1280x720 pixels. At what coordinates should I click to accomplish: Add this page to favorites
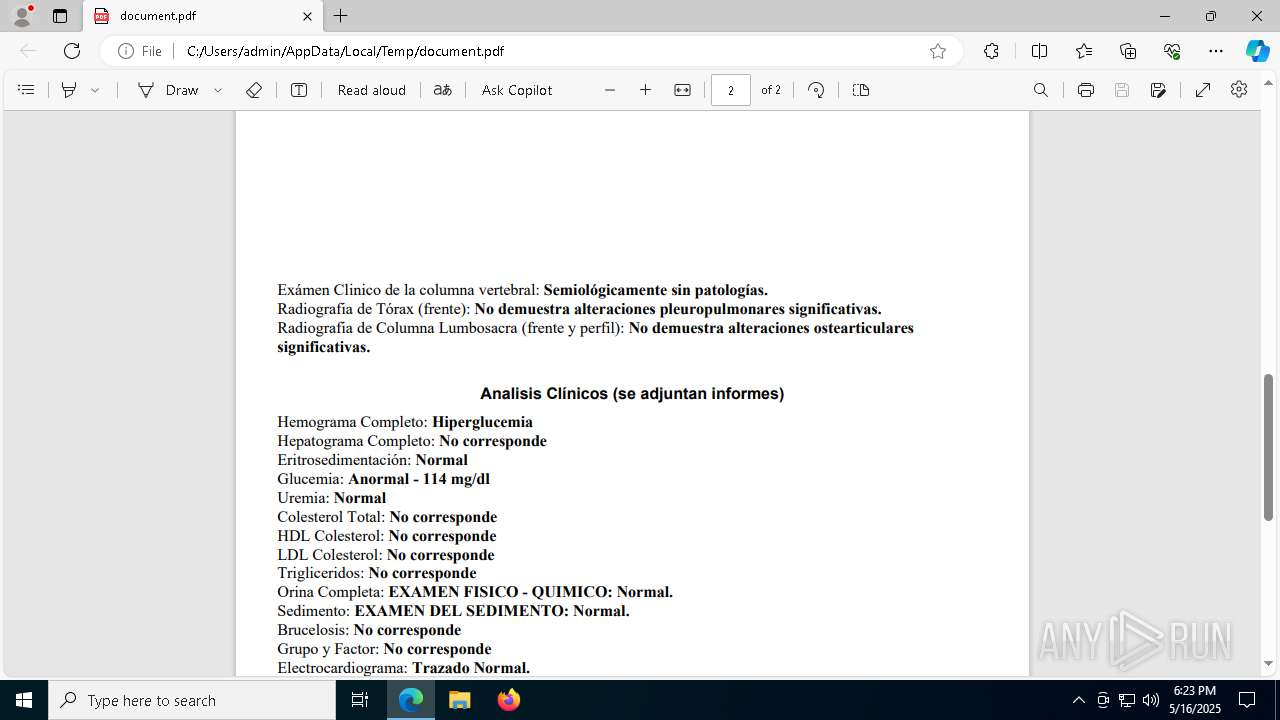(x=938, y=51)
